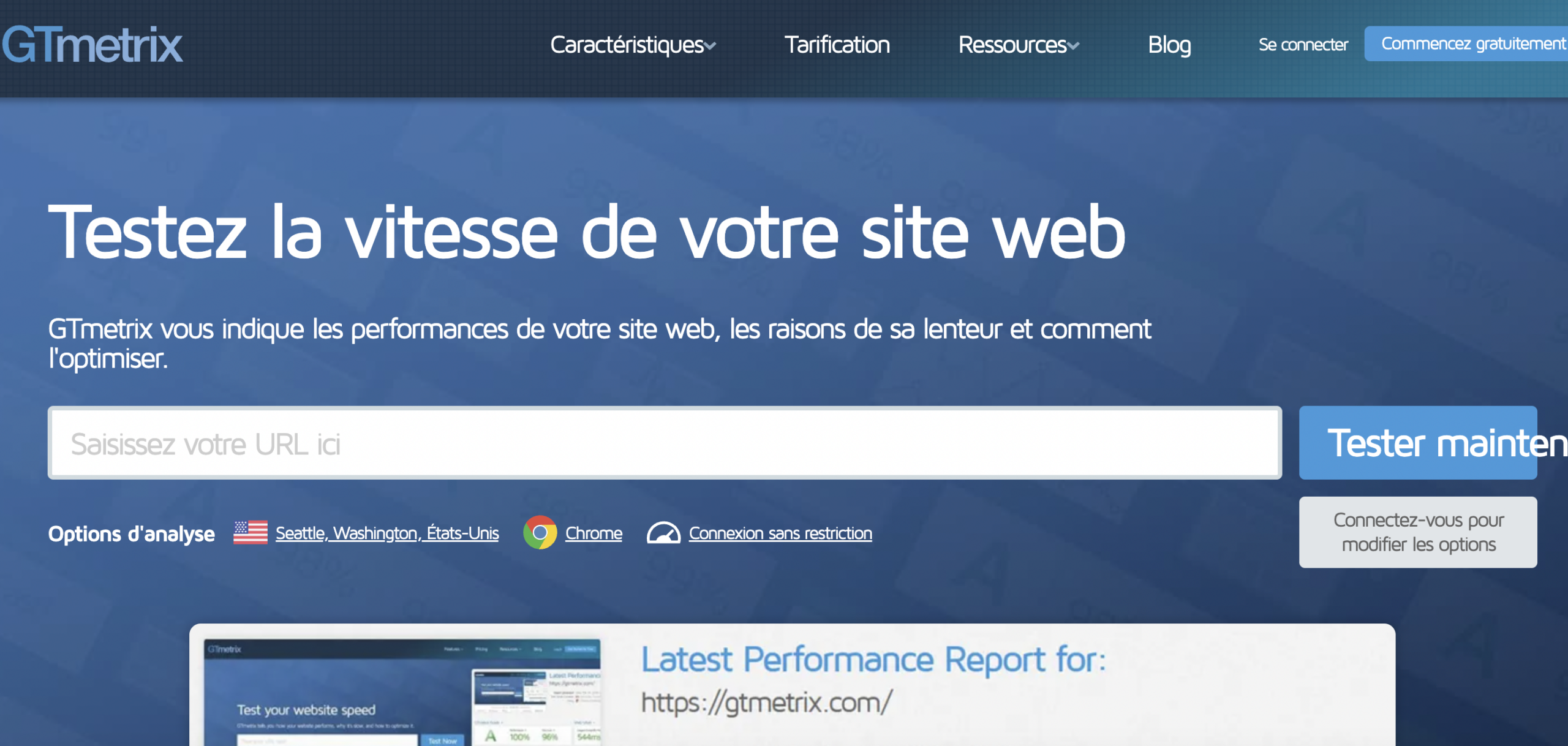Image resolution: width=1568 pixels, height=746 pixels.
Task: Click the United States flag icon
Action: tap(251, 533)
